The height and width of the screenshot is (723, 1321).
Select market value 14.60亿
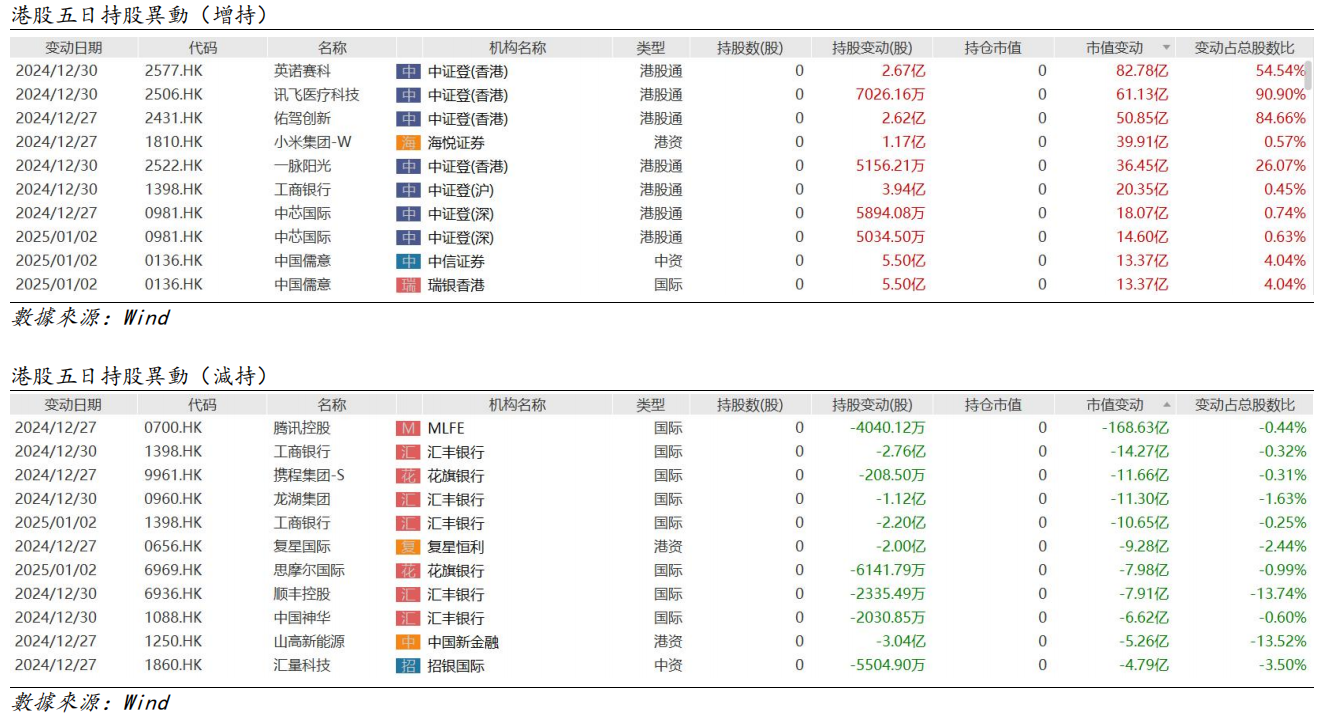[x=1142, y=237]
